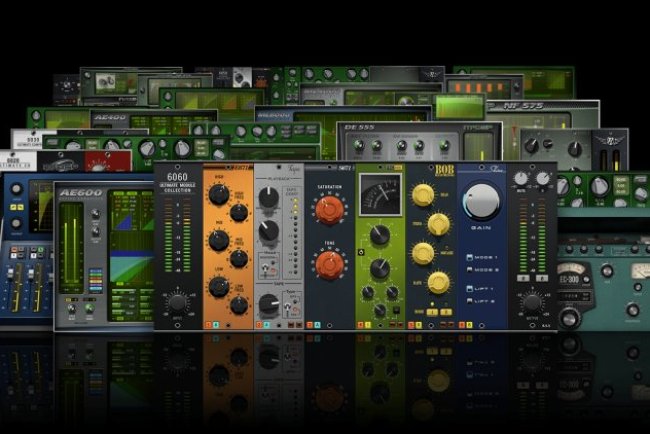Click the DE 555 title in the gray window
The height and width of the screenshot is (434, 650).
click(x=359, y=127)
